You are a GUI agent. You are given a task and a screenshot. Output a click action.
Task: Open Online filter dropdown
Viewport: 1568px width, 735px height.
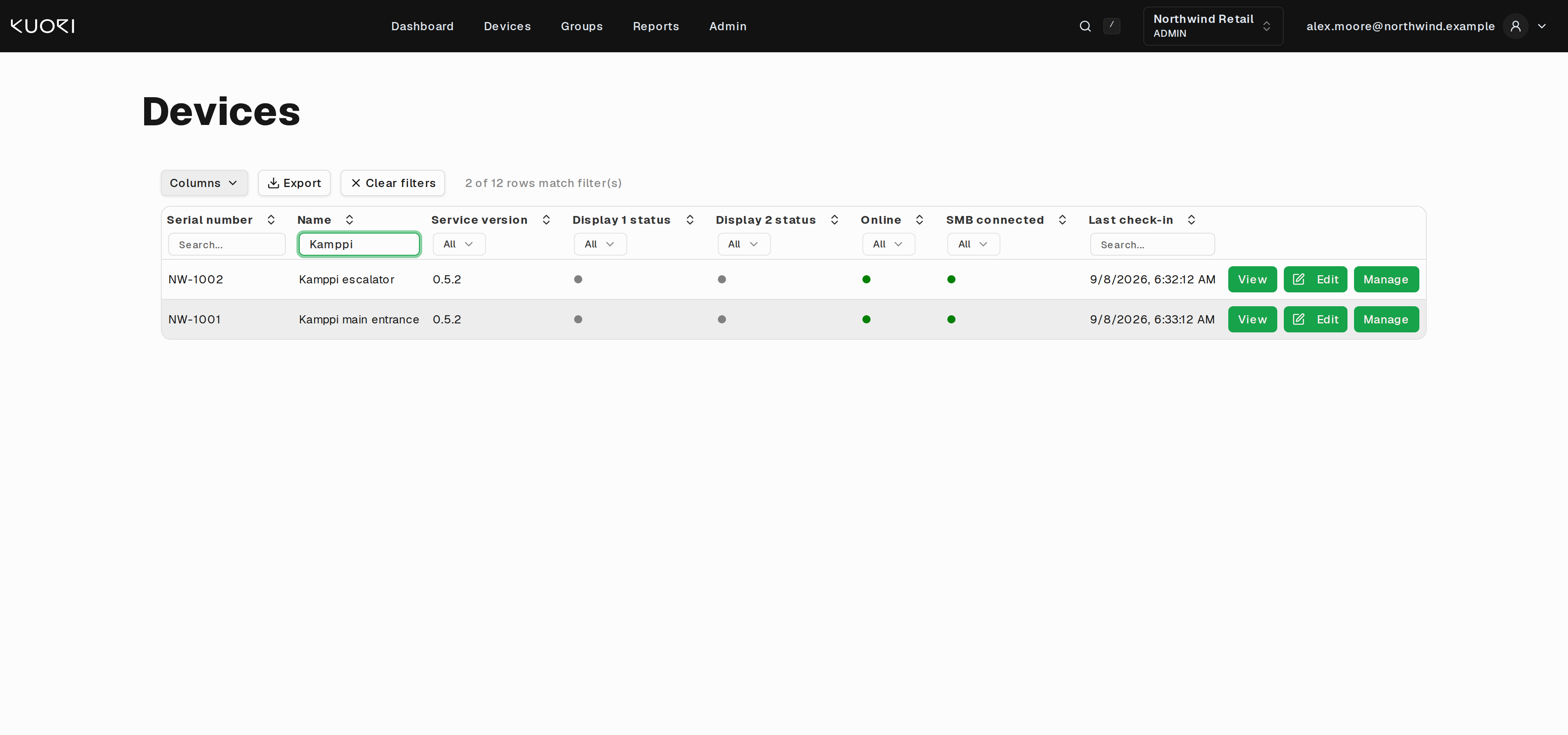pos(889,244)
